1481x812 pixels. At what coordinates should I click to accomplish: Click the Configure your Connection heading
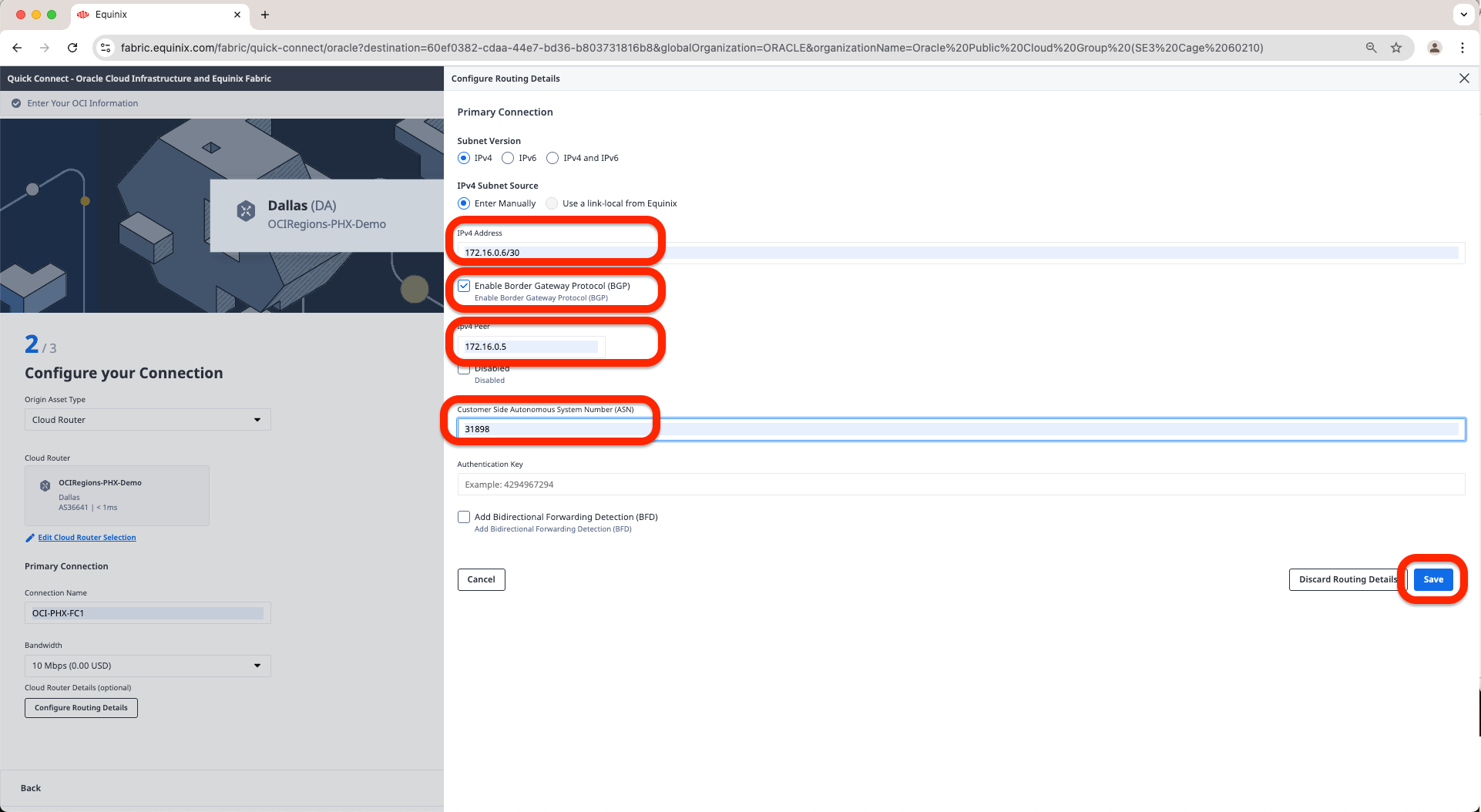pos(124,373)
